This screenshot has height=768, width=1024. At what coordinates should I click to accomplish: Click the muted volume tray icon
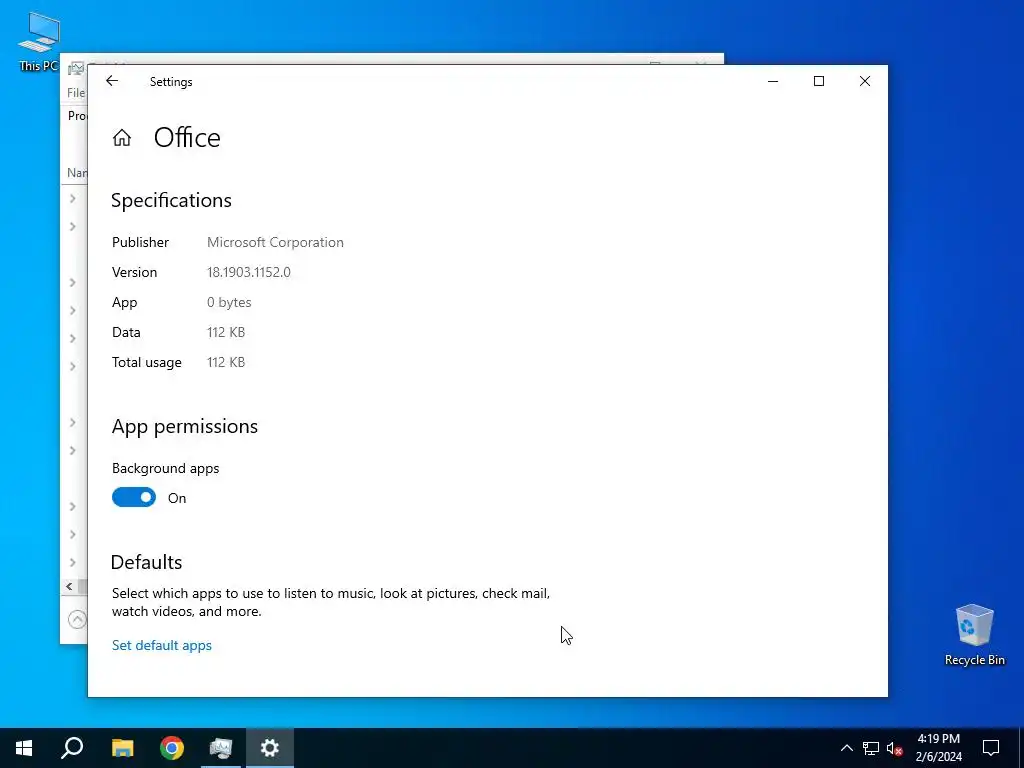click(x=895, y=748)
